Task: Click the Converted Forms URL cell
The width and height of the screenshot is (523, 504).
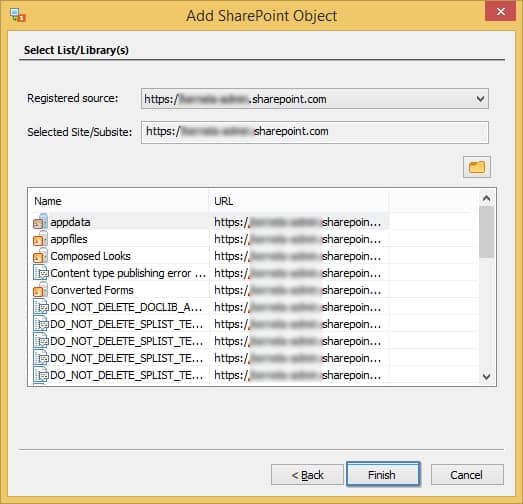Action: [x=299, y=290]
